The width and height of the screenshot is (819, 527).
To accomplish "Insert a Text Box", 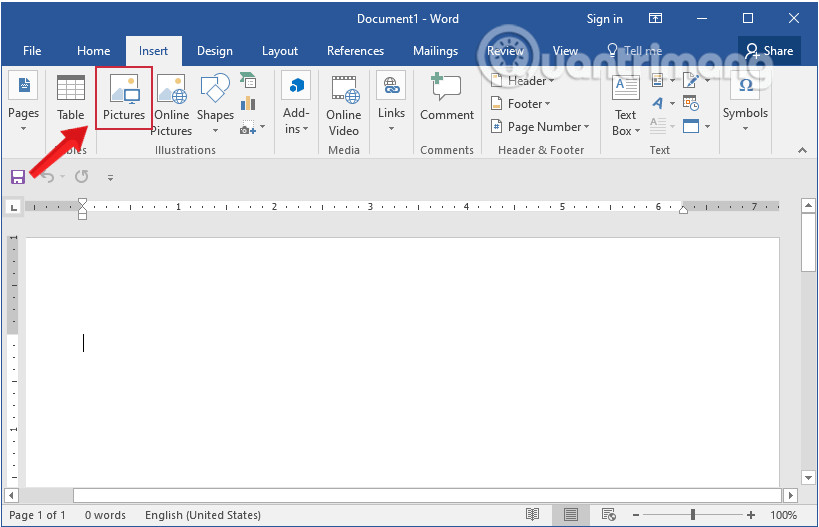I will click(625, 104).
